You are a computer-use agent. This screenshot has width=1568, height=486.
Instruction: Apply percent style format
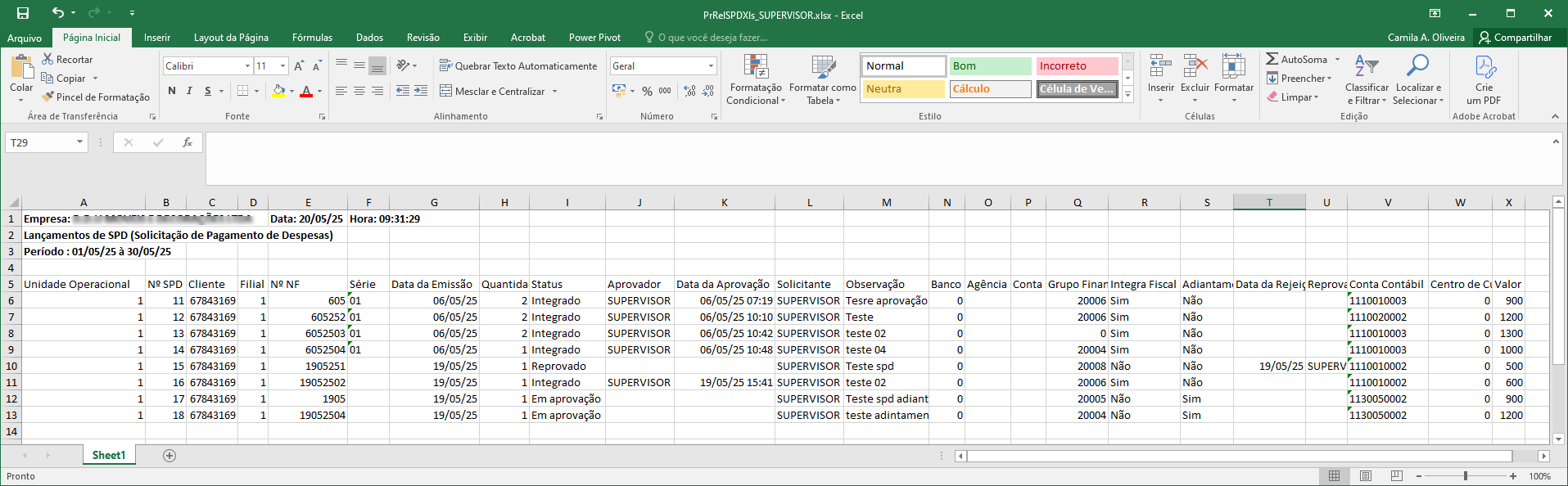click(x=647, y=91)
